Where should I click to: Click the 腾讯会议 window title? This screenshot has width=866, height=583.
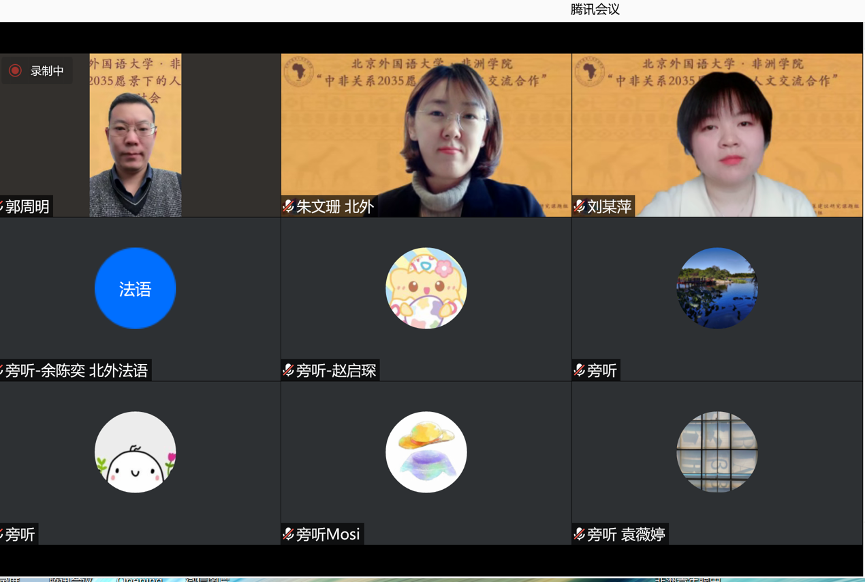click(595, 9)
